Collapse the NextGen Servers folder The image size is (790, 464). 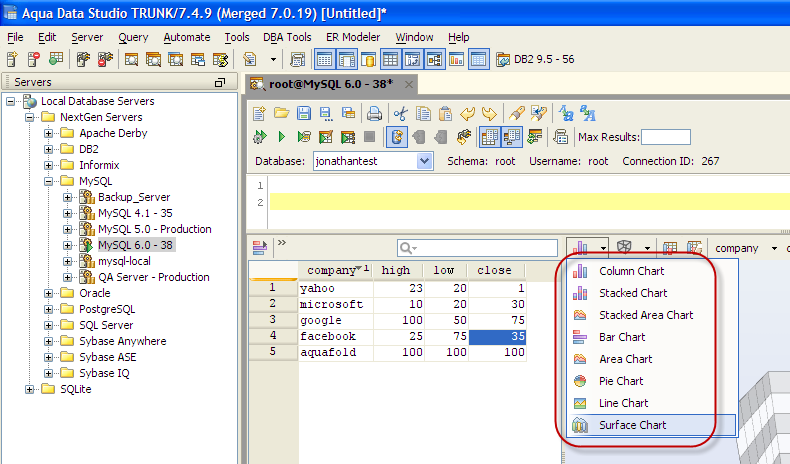click(30, 117)
